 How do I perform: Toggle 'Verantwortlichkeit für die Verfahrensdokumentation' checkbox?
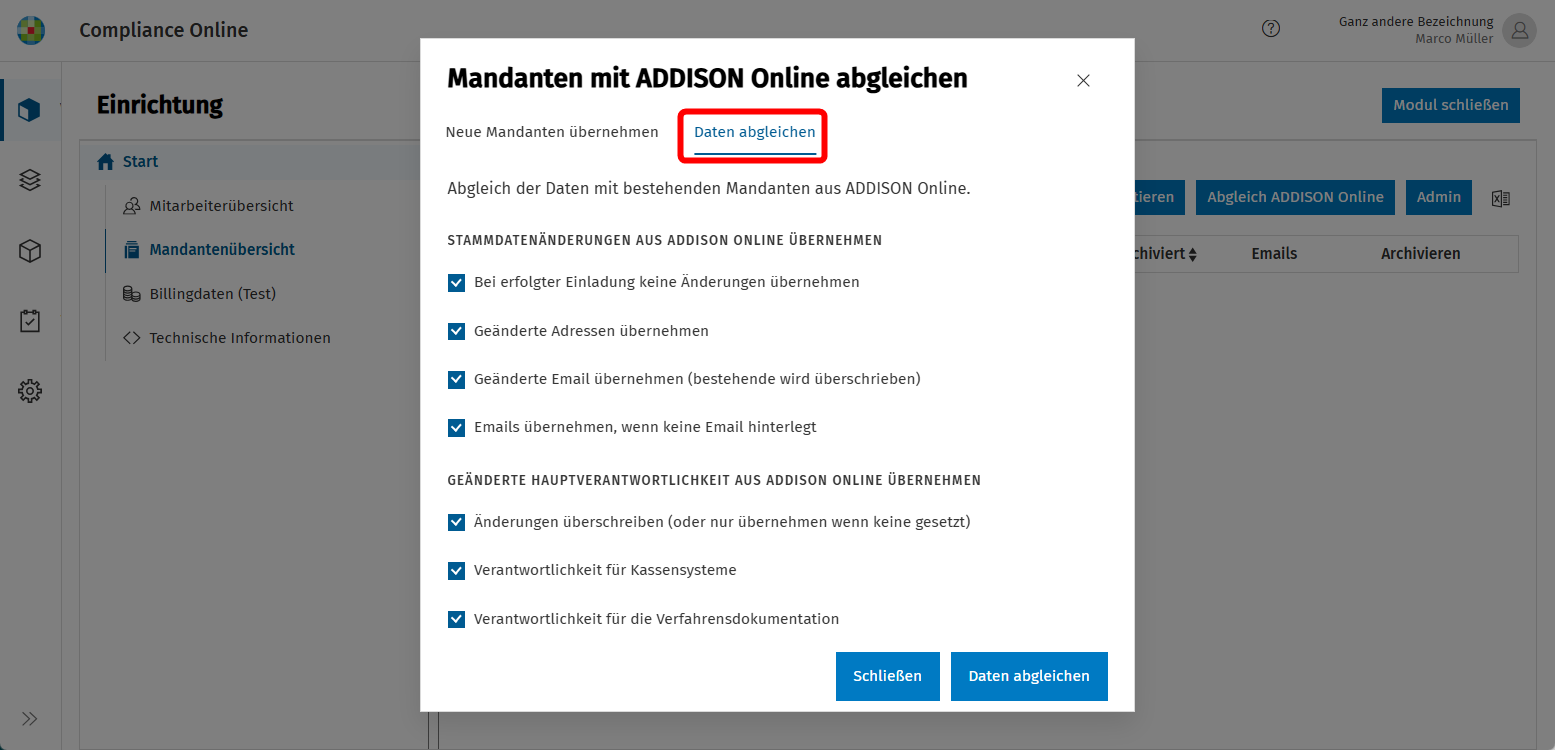click(457, 619)
